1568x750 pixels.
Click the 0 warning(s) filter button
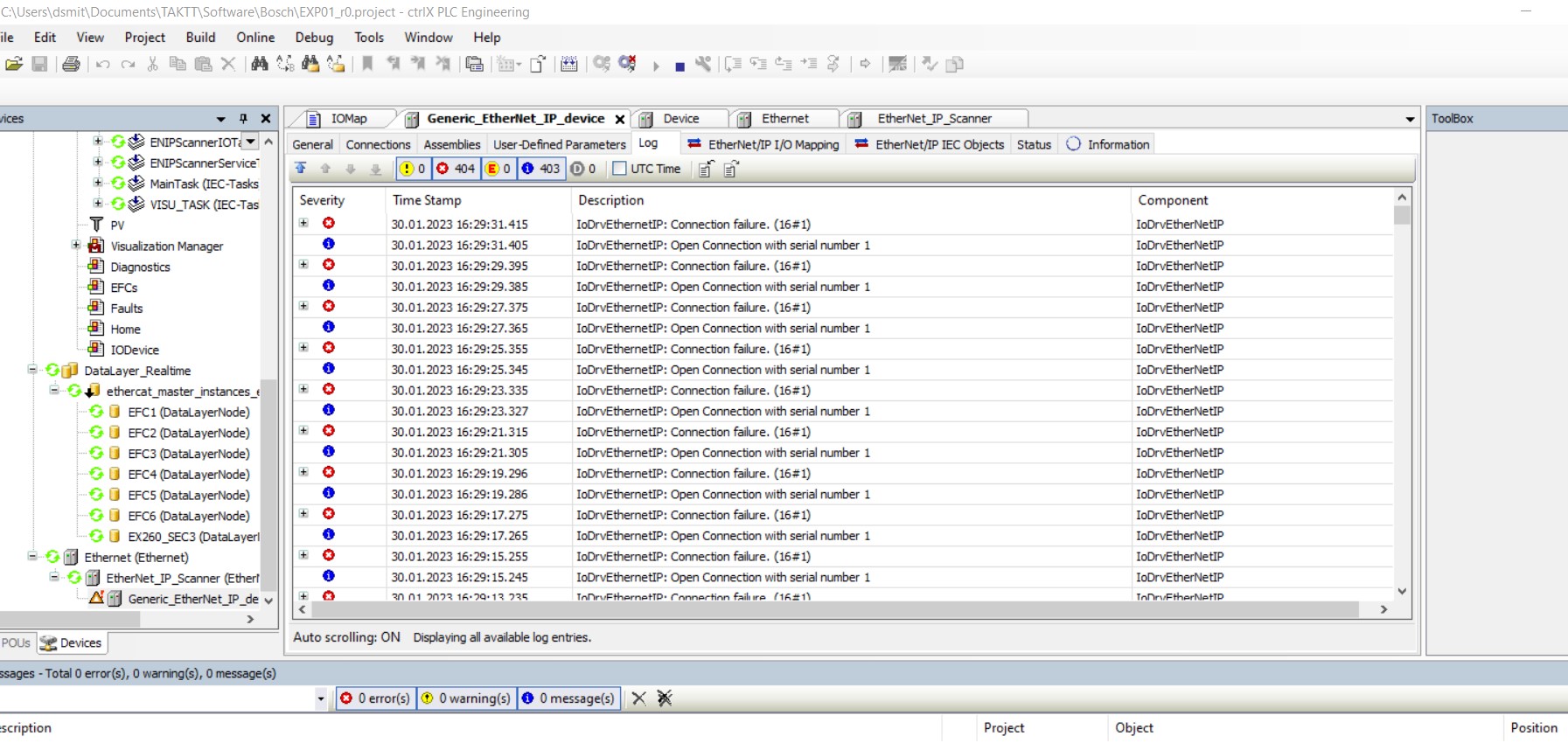click(466, 698)
